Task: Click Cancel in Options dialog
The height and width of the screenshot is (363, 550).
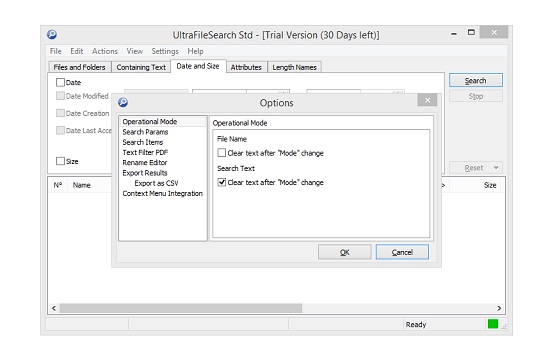Action: [402, 252]
